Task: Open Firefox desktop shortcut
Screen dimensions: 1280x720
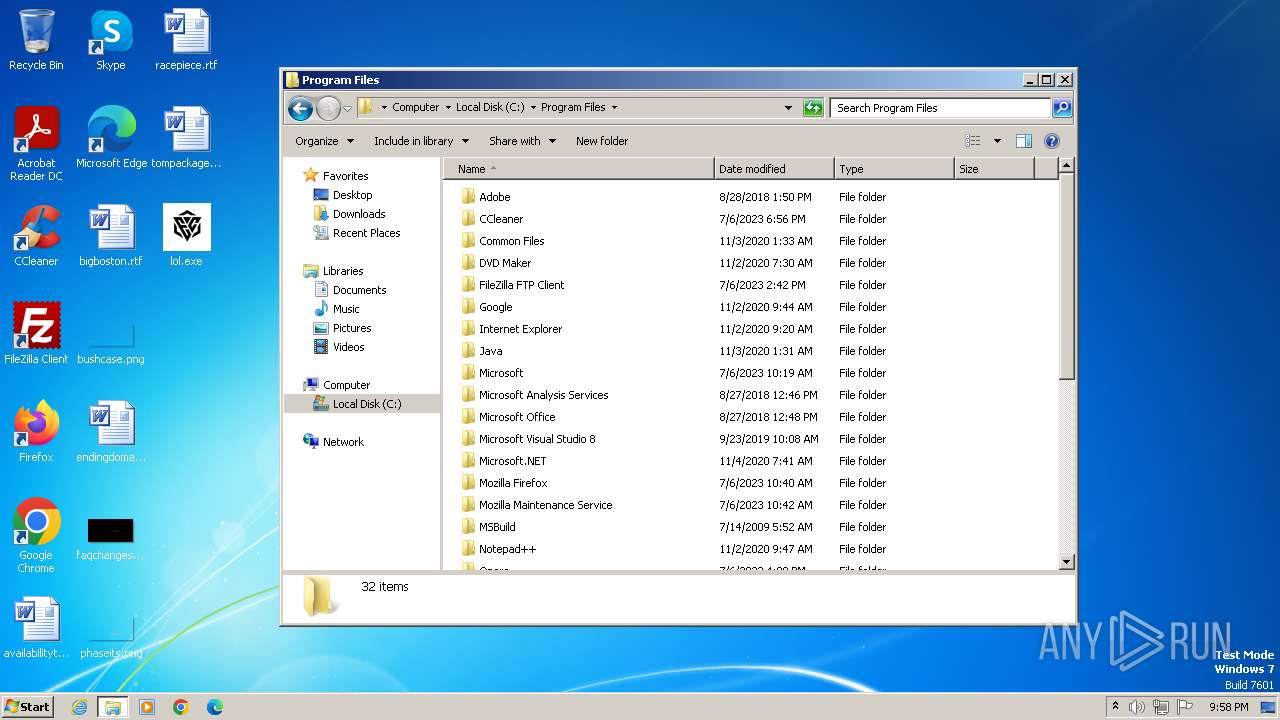Action: coord(36,432)
